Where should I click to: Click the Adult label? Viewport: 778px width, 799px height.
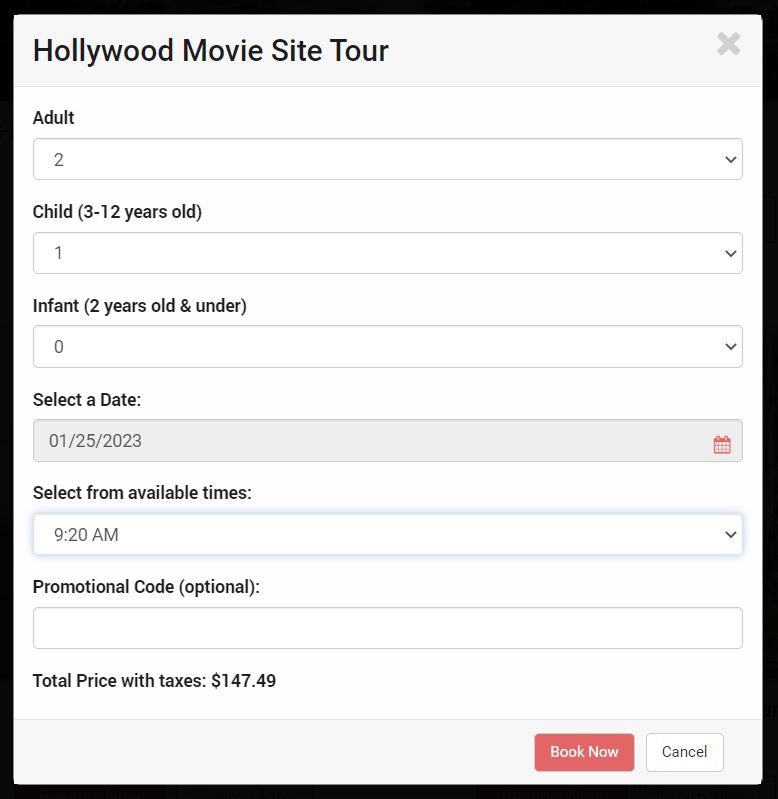tap(53, 118)
